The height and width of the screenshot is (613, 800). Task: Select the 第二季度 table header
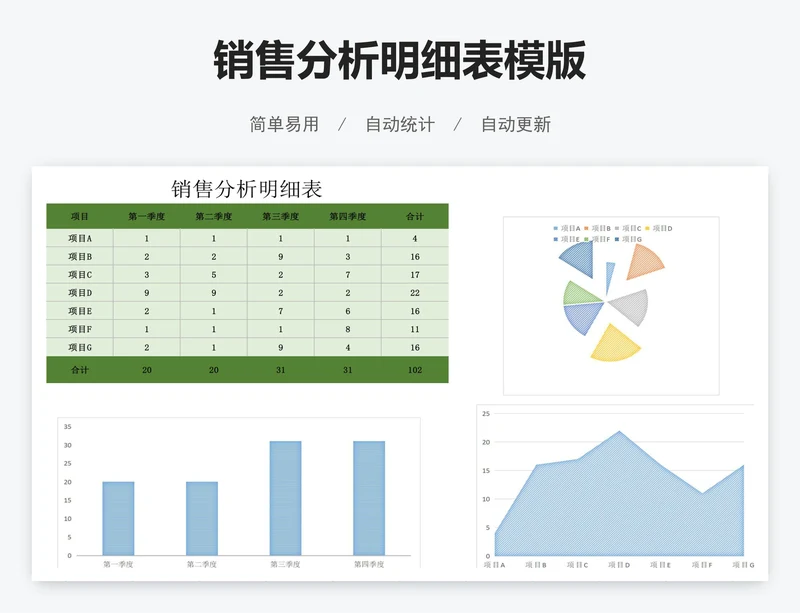[x=214, y=216]
